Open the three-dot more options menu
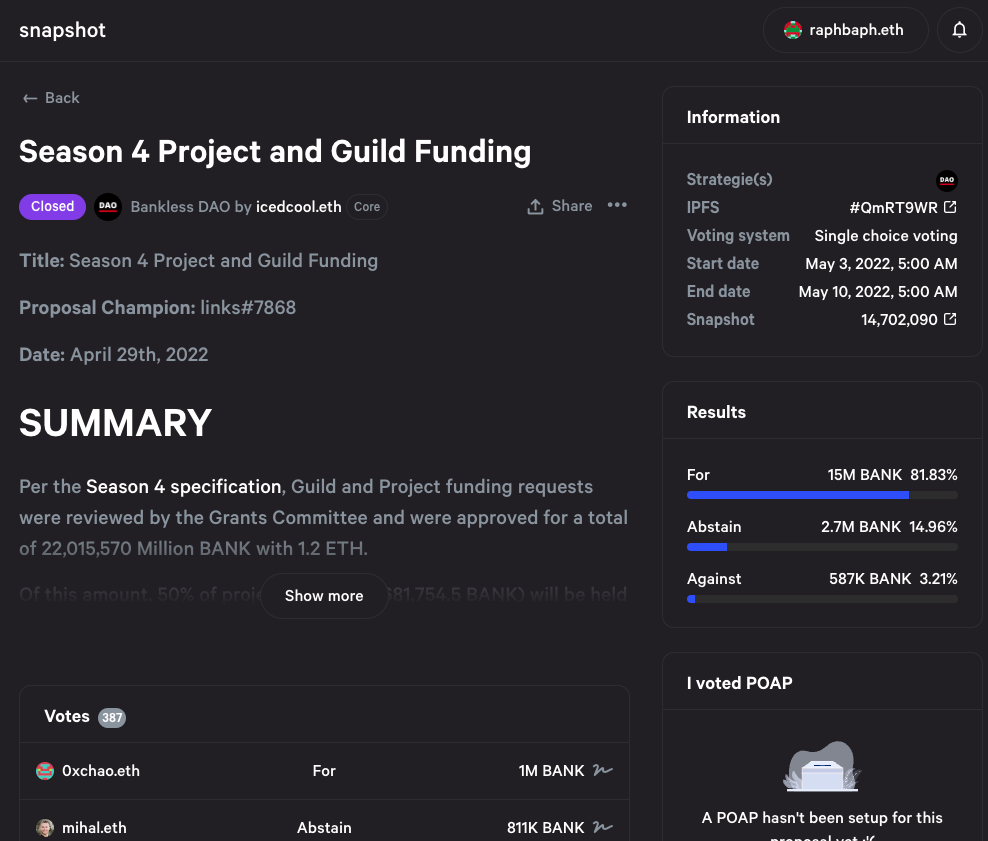 (x=617, y=205)
